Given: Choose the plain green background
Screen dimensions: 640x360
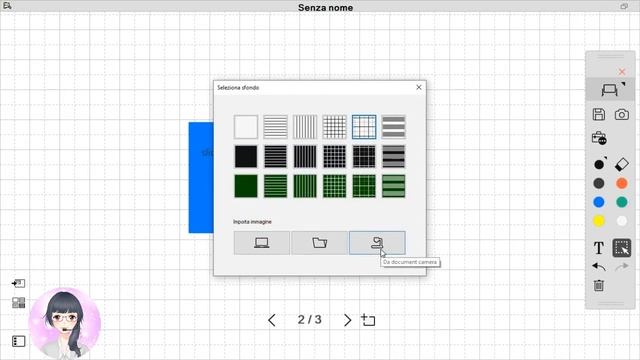Looking at the screenshot, I should (x=246, y=186).
